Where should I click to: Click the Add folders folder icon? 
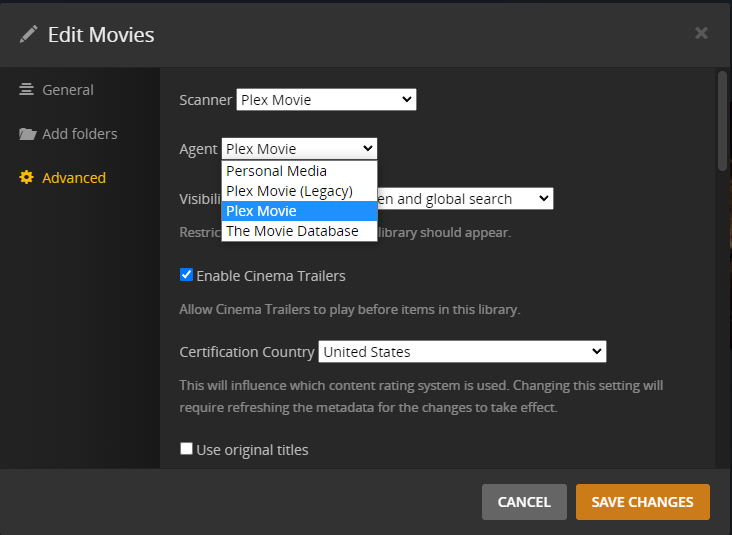point(27,134)
